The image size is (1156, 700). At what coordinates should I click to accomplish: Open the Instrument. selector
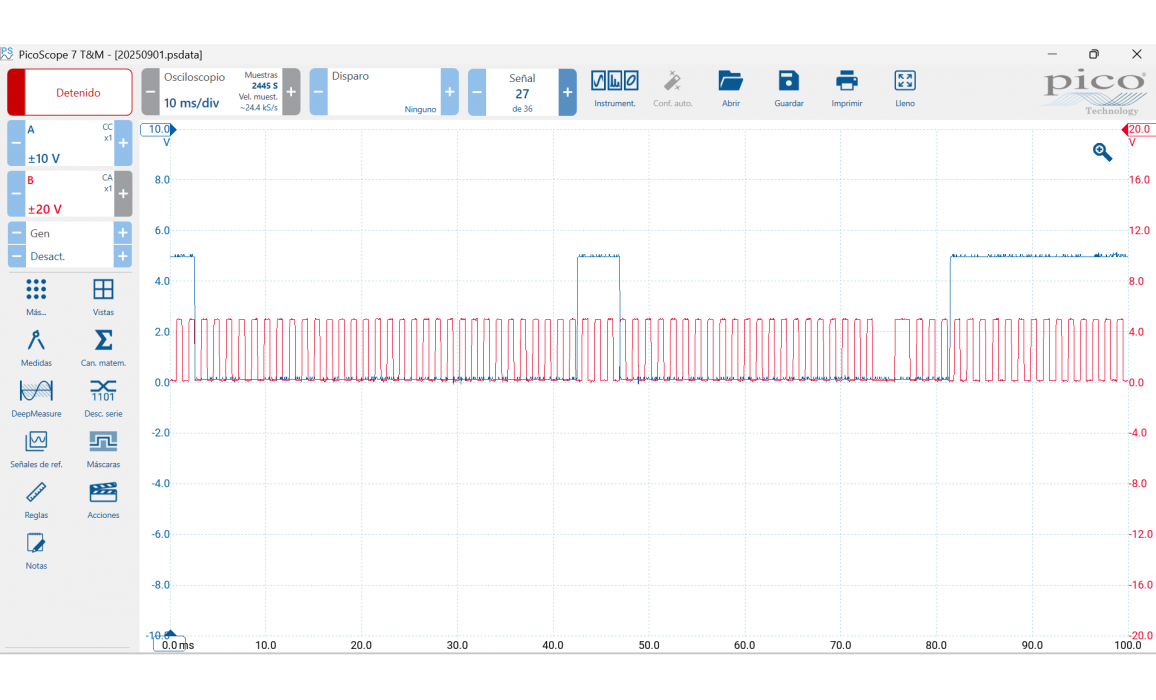coord(614,88)
